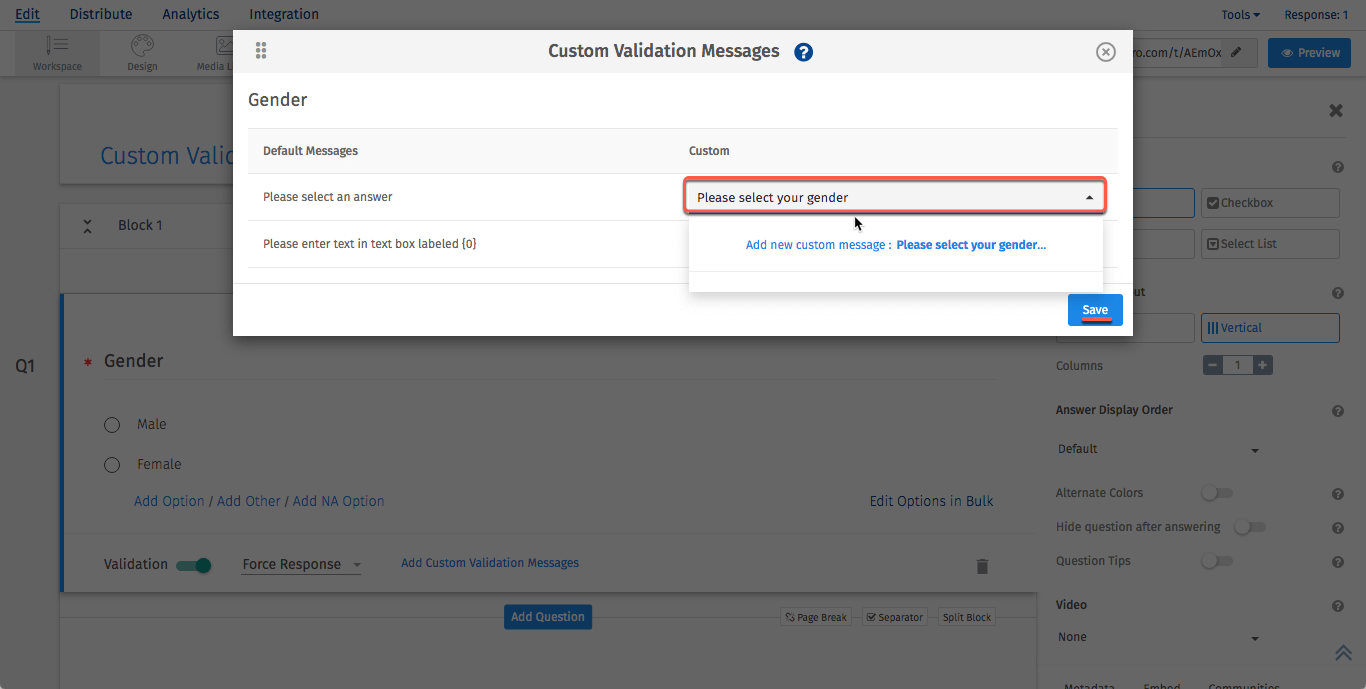Turn on Hide question after answering

click(1249, 527)
